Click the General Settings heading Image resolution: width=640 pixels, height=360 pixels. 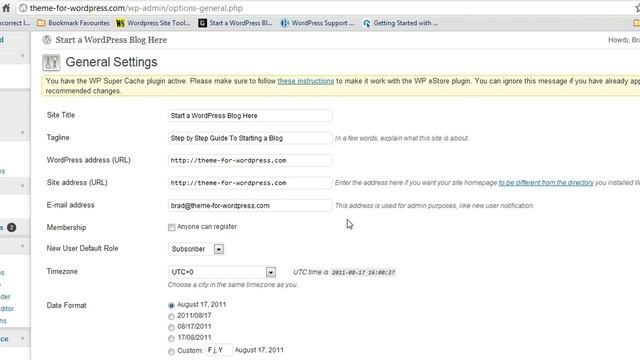point(111,62)
